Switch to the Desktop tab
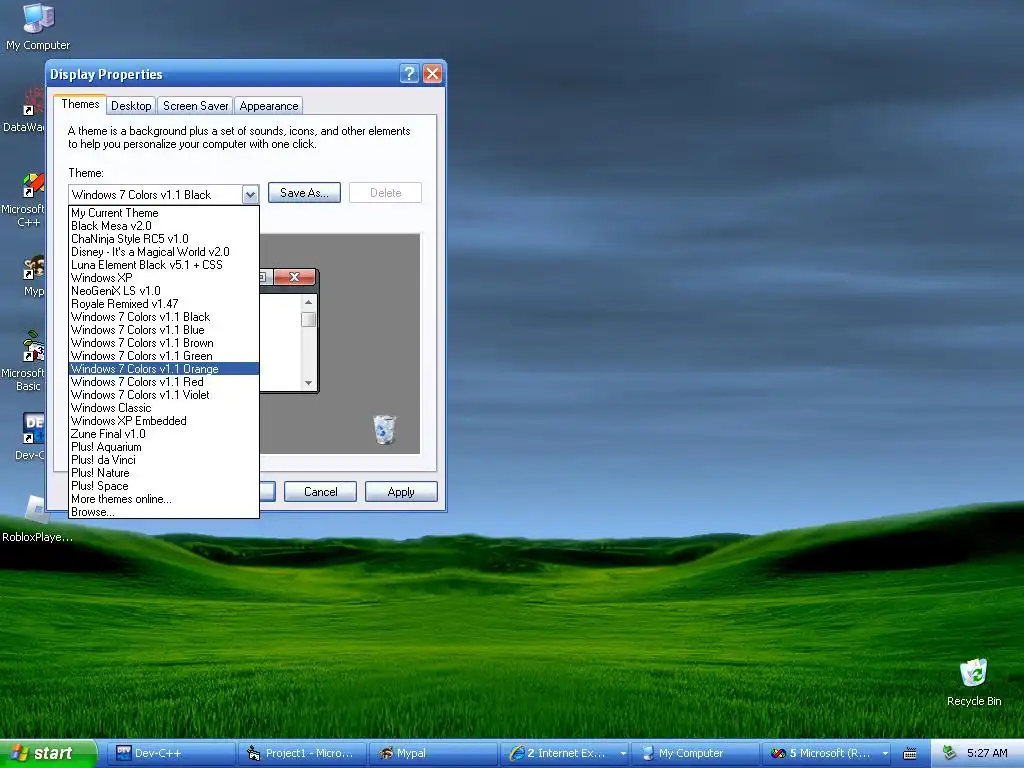The height and width of the screenshot is (768, 1024). pos(131,106)
